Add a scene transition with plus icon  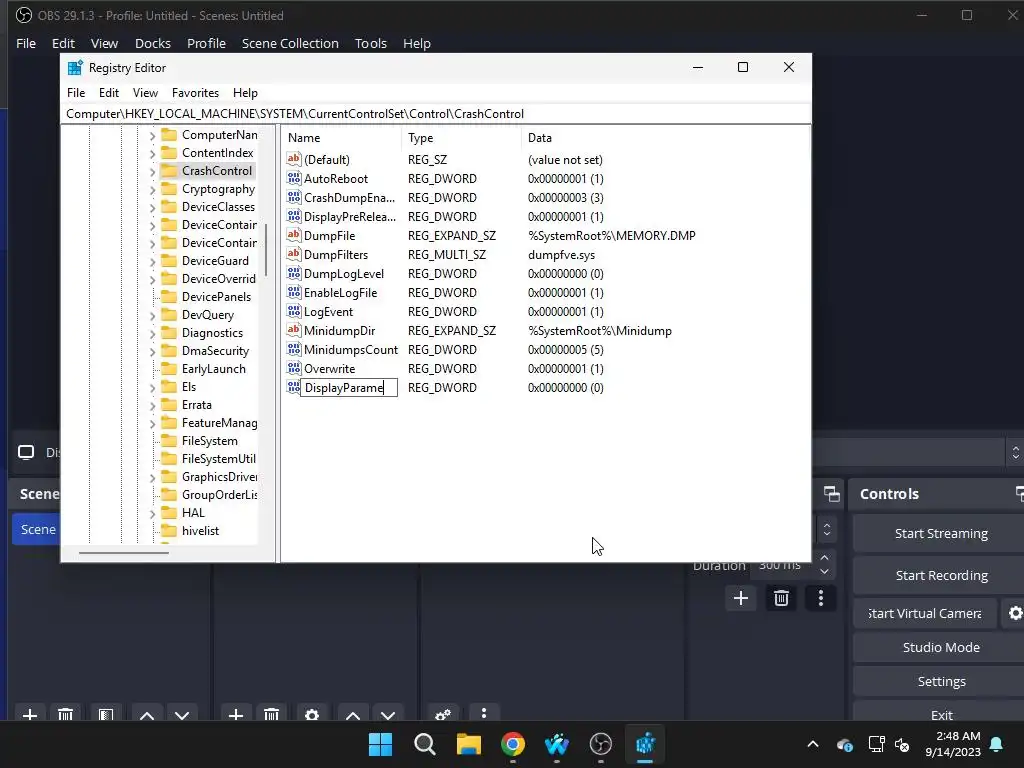[x=741, y=598]
